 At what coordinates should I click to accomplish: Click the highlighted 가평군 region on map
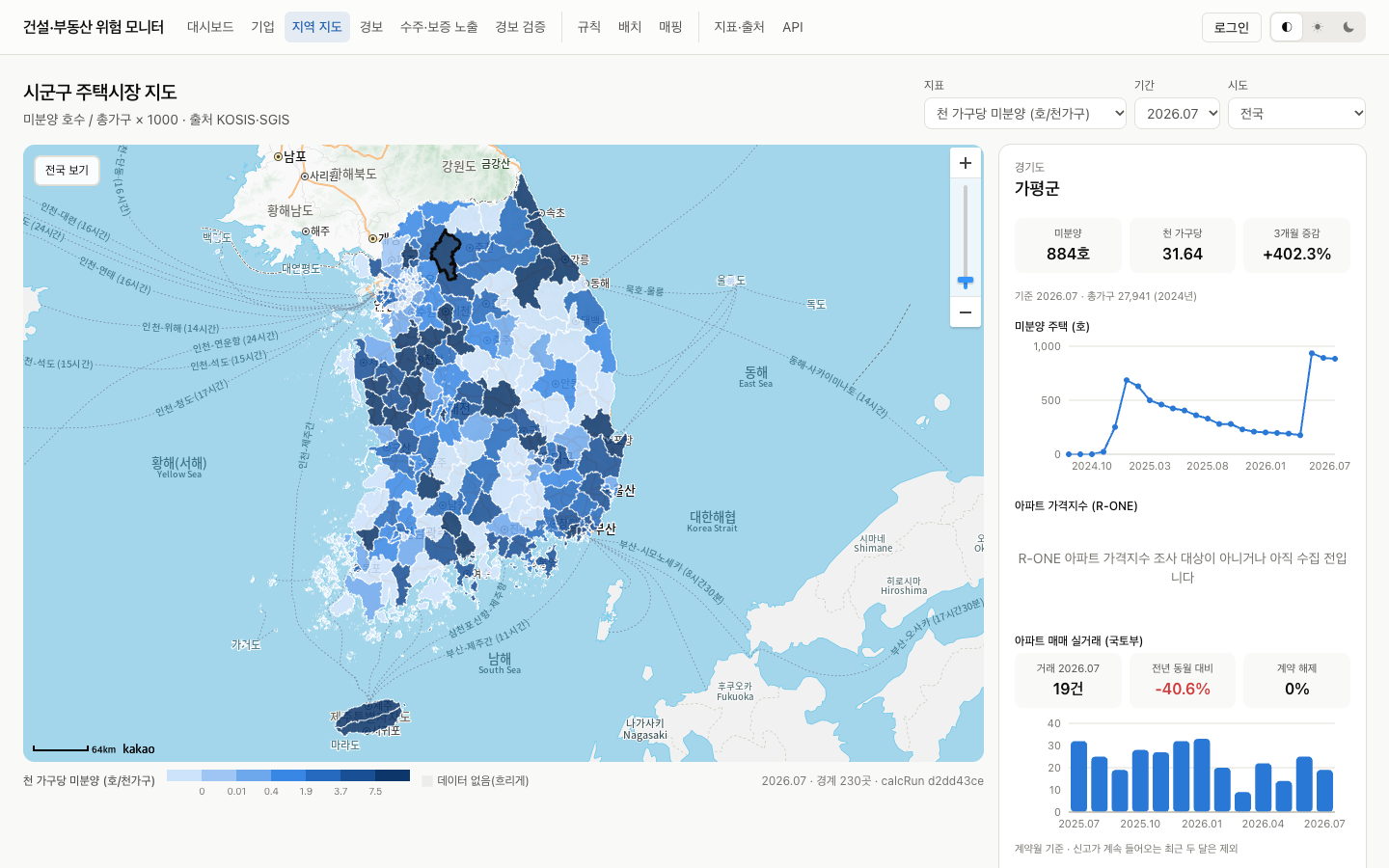point(445,256)
